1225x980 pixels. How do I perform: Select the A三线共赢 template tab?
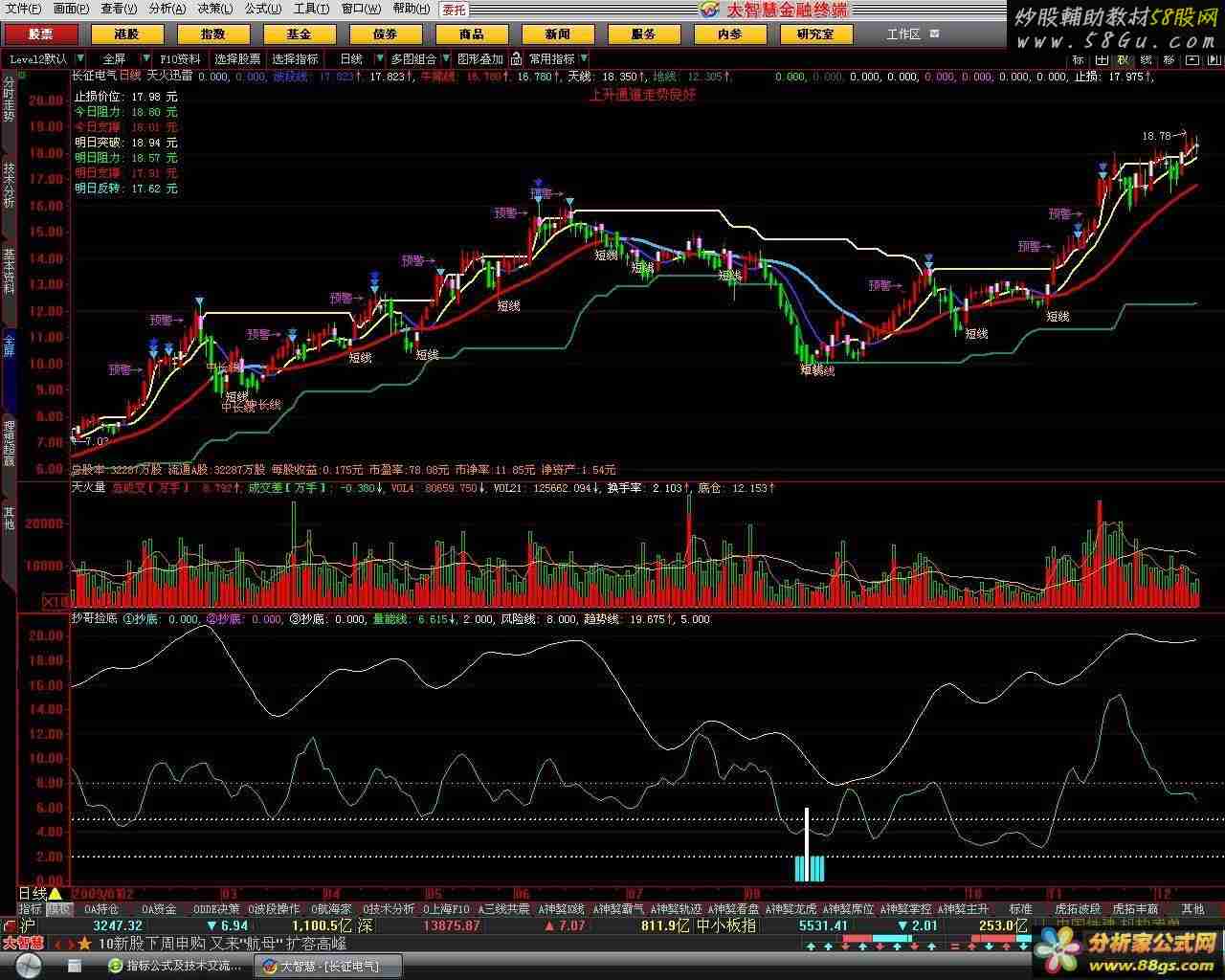click(x=504, y=909)
